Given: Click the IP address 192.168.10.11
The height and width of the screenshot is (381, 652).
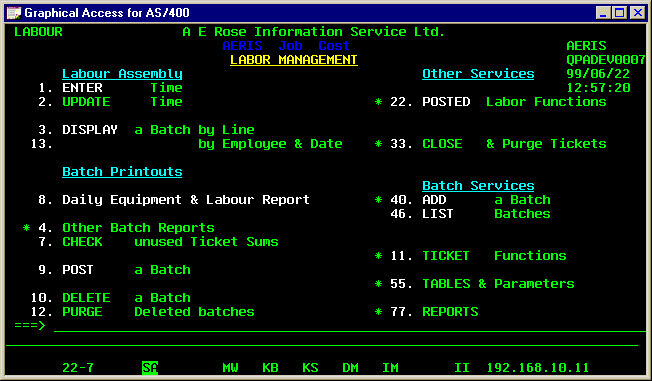Looking at the screenshot, I should tap(538, 368).
